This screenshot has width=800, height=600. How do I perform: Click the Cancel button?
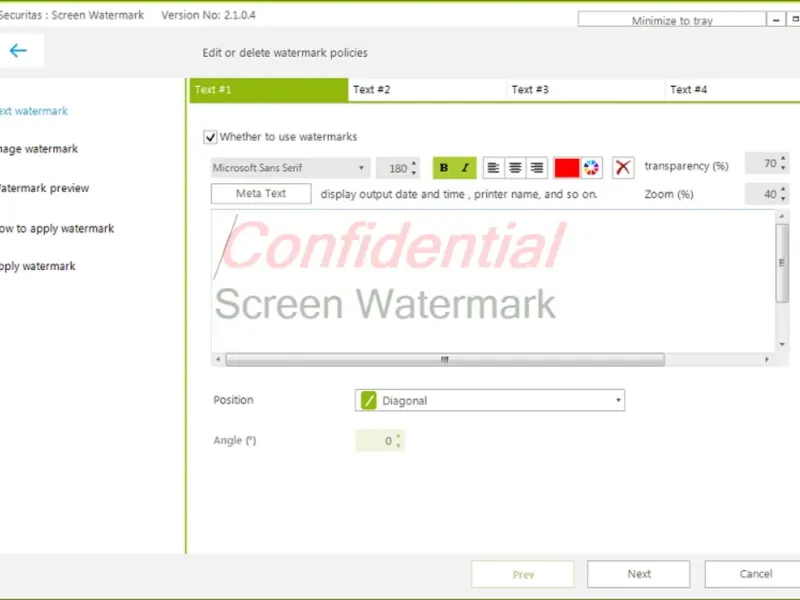(753, 574)
